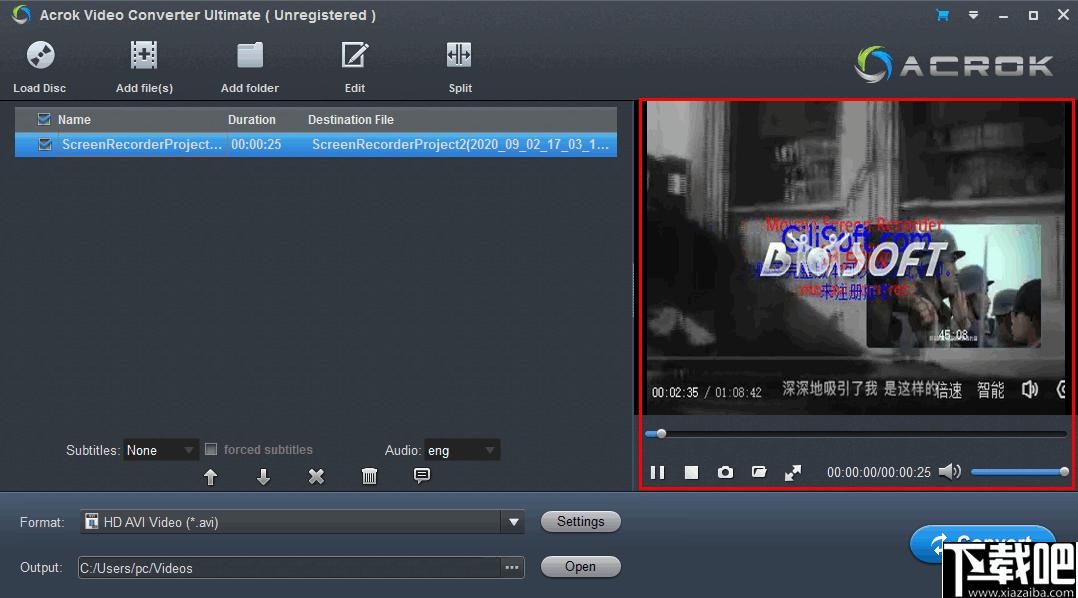Adjust the preview volume slider
The height and width of the screenshot is (598, 1078).
(1020, 472)
